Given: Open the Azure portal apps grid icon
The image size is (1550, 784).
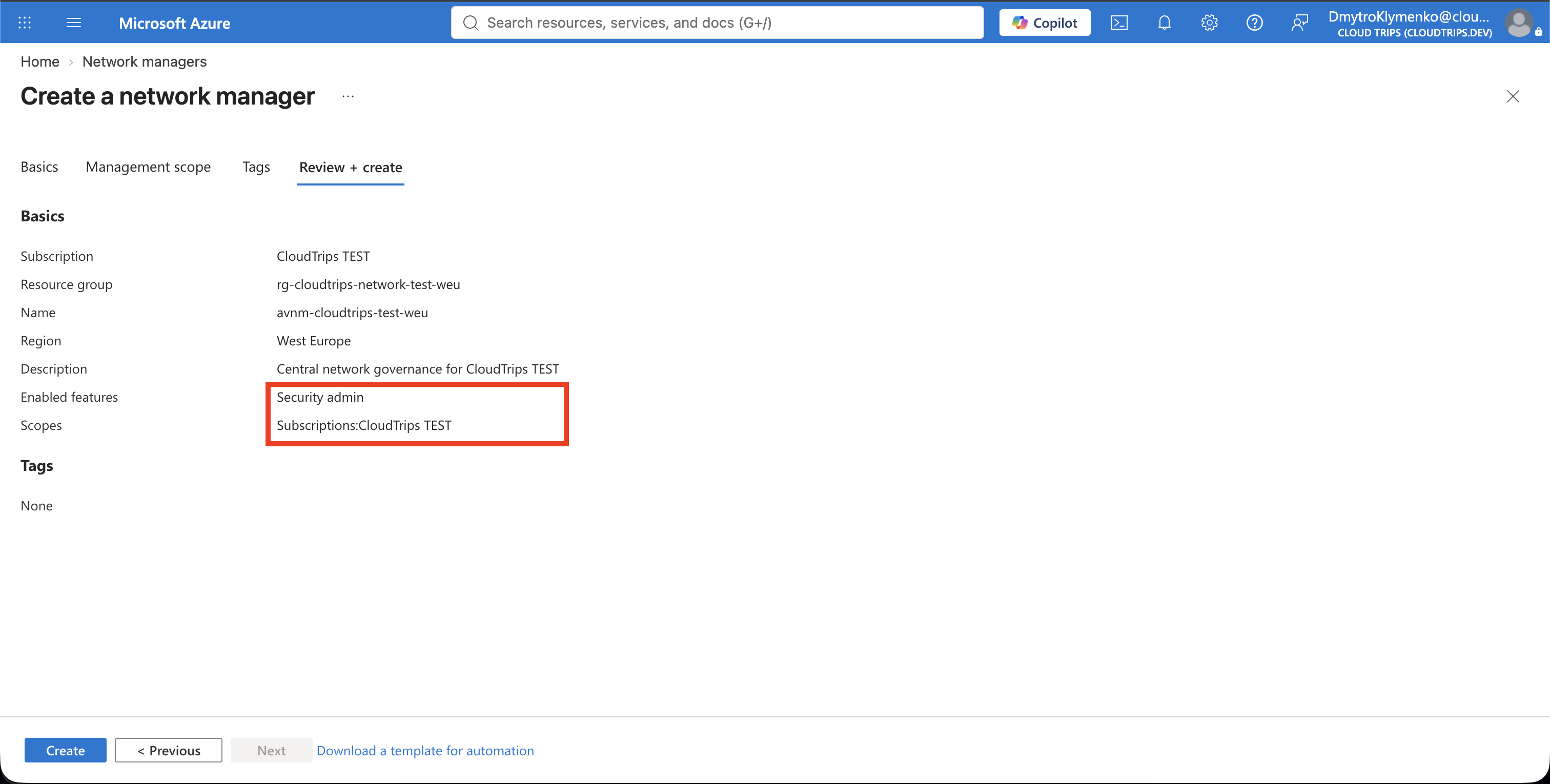Looking at the screenshot, I should click(25, 23).
